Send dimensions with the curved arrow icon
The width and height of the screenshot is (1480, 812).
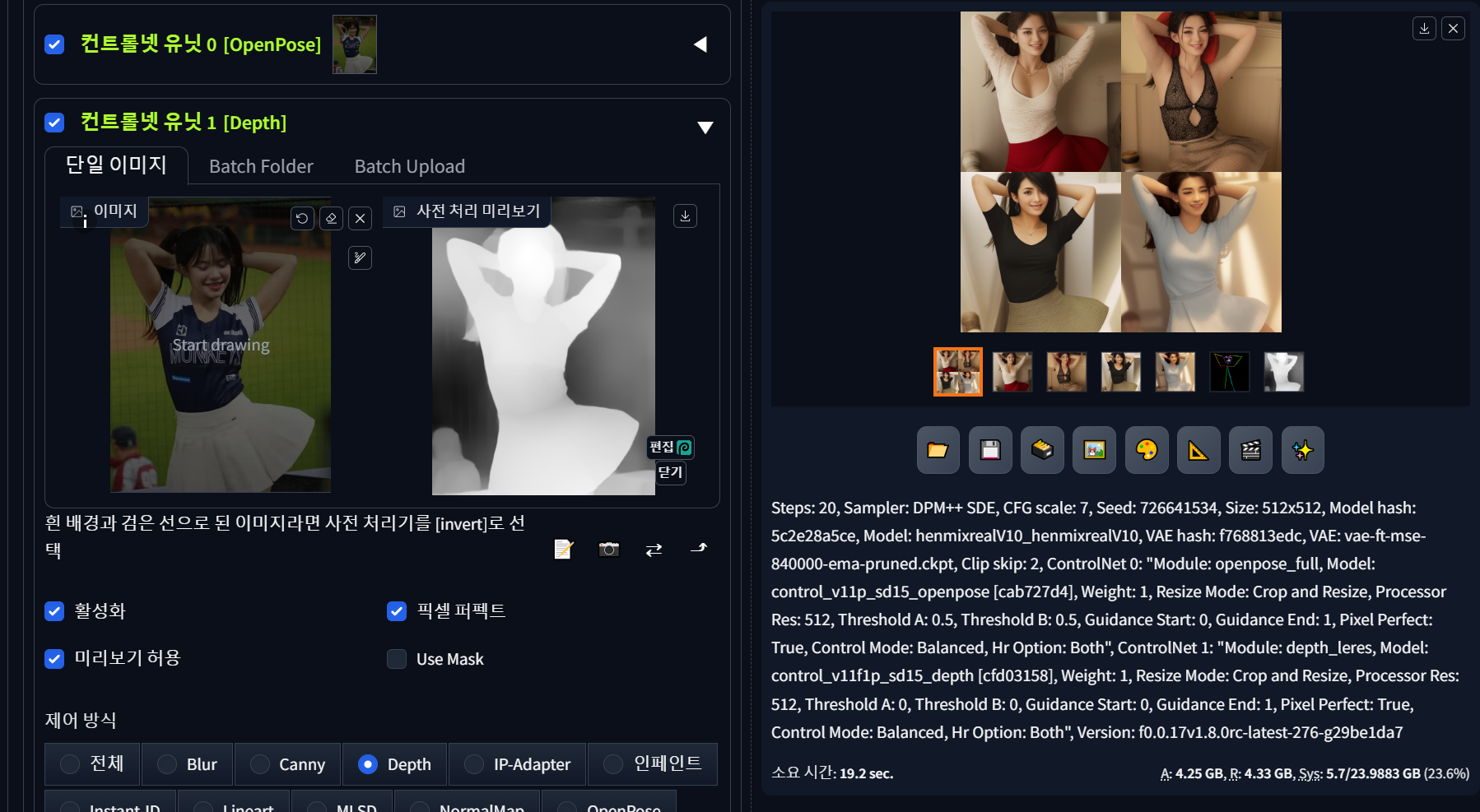pyautogui.click(x=699, y=549)
